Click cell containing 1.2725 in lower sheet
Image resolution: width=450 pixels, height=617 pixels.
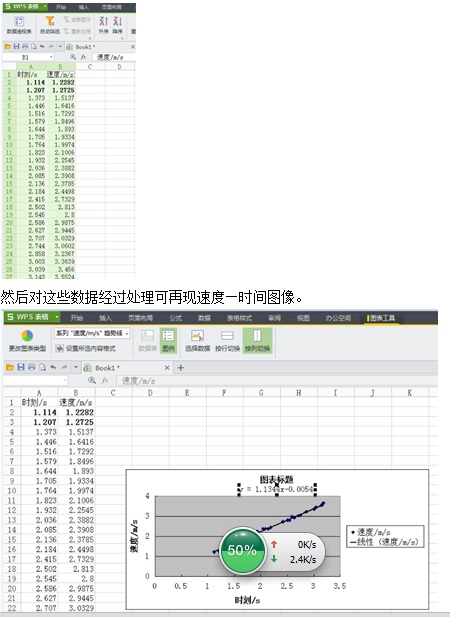pyautogui.click(x=76, y=422)
